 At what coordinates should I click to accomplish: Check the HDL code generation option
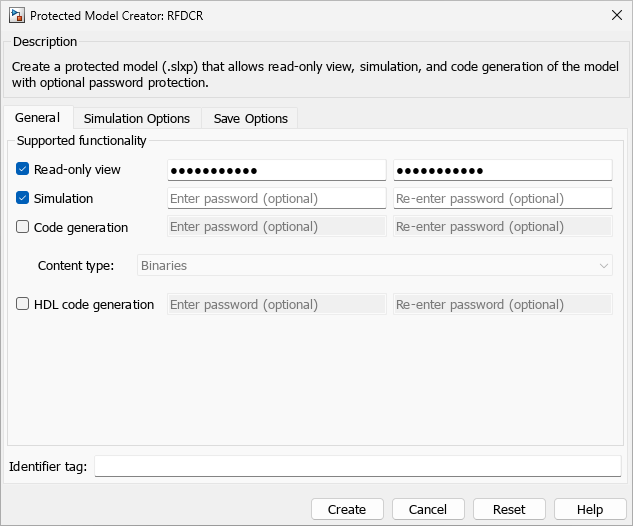[23, 304]
